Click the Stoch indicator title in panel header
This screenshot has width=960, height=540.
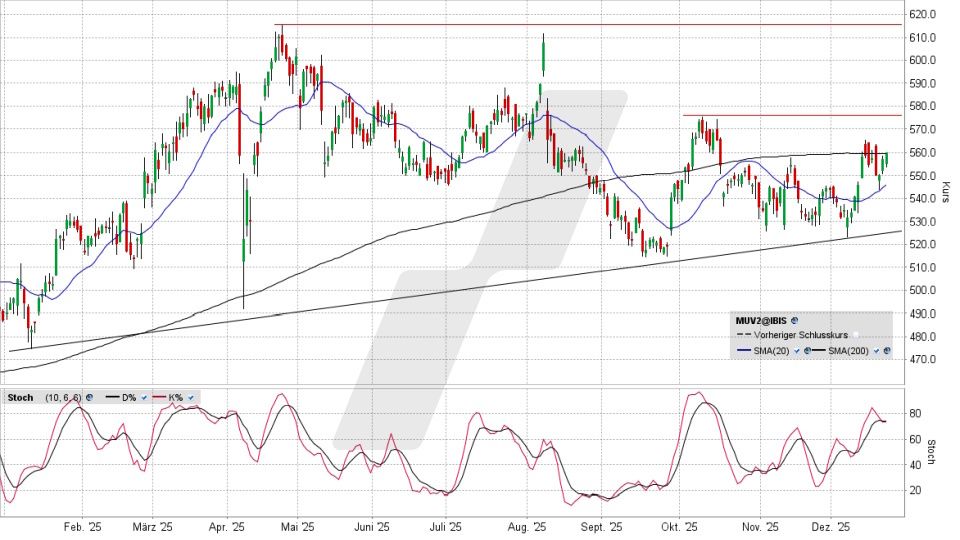click(20, 397)
